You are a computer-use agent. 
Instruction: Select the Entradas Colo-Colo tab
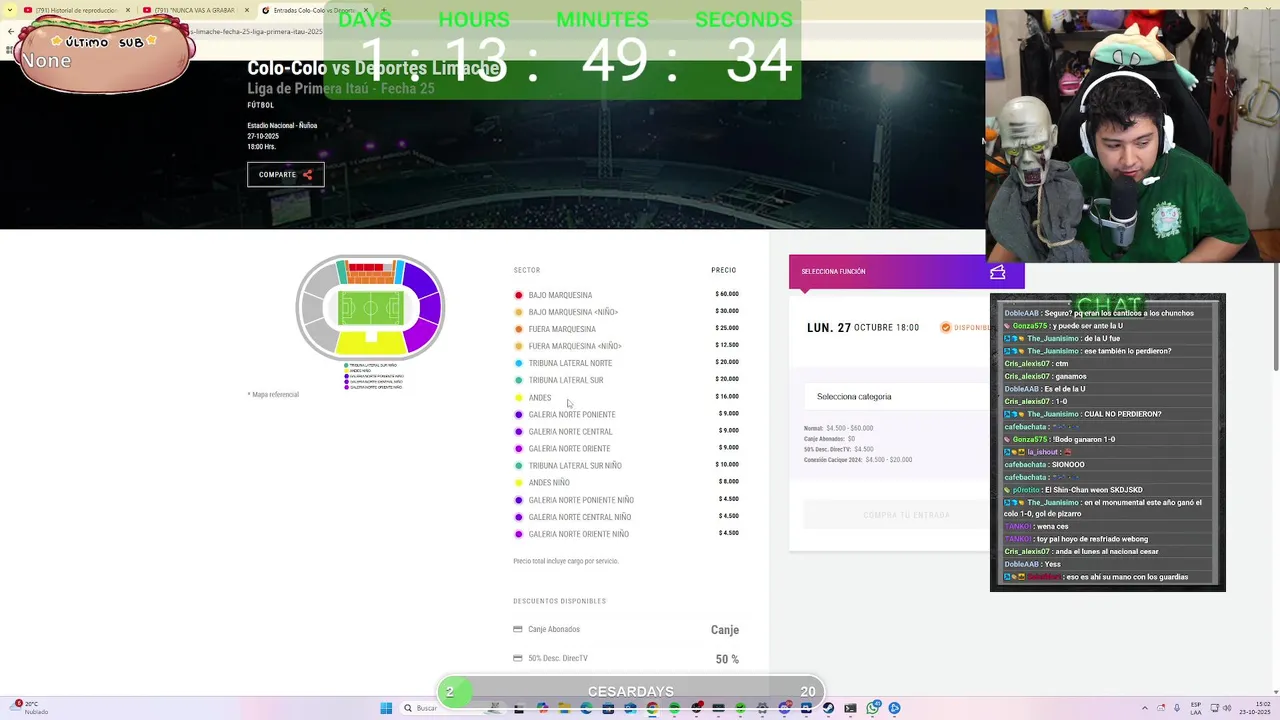click(315, 10)
